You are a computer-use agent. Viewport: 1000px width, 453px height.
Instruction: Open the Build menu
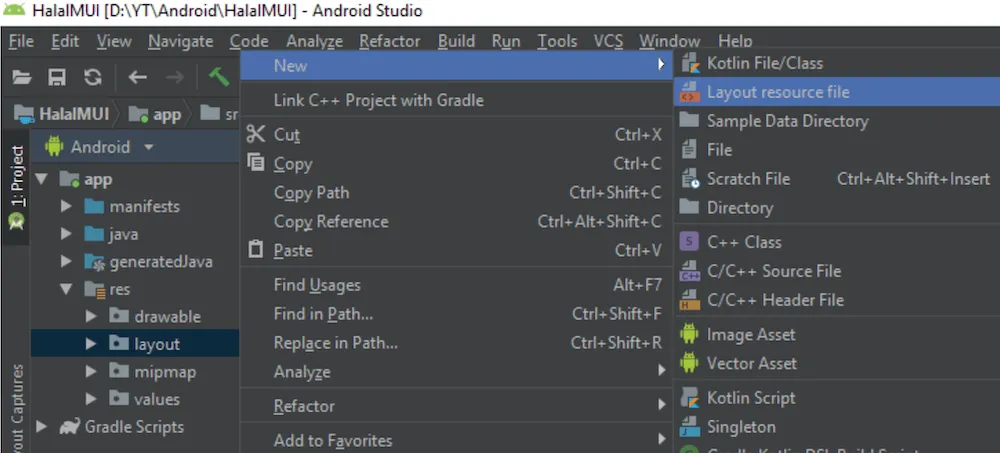tap(456, 41)
